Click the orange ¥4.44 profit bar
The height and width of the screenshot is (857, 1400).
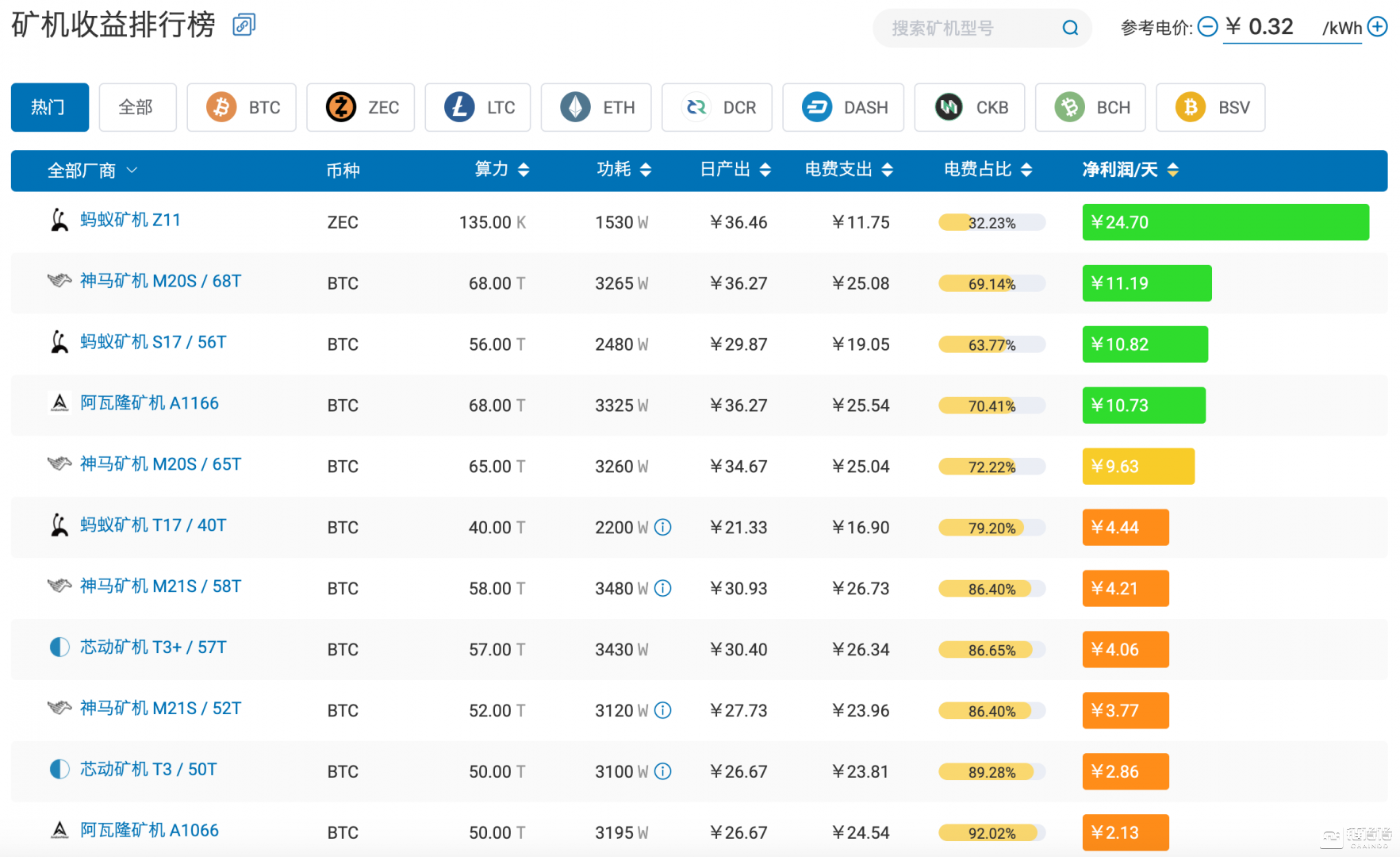(1126, 528)
